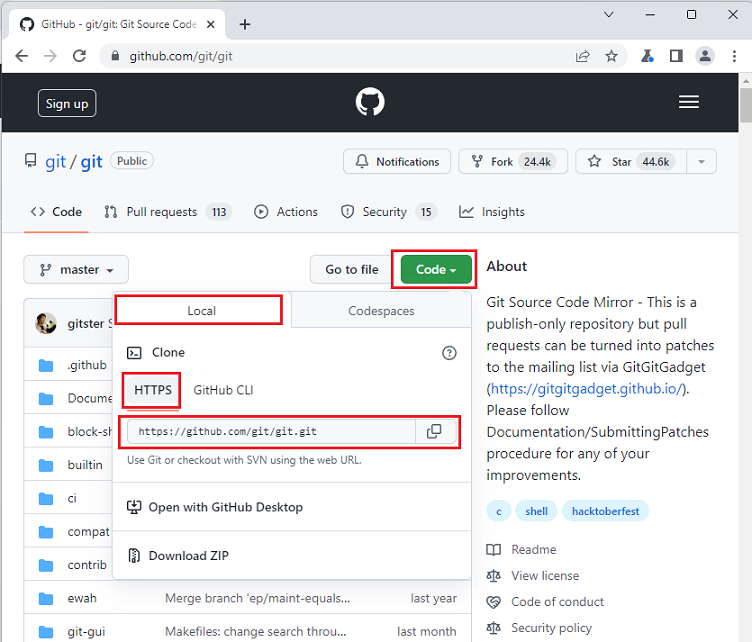
Task: Click the browser address bar URL
Action: click(181, 57)
